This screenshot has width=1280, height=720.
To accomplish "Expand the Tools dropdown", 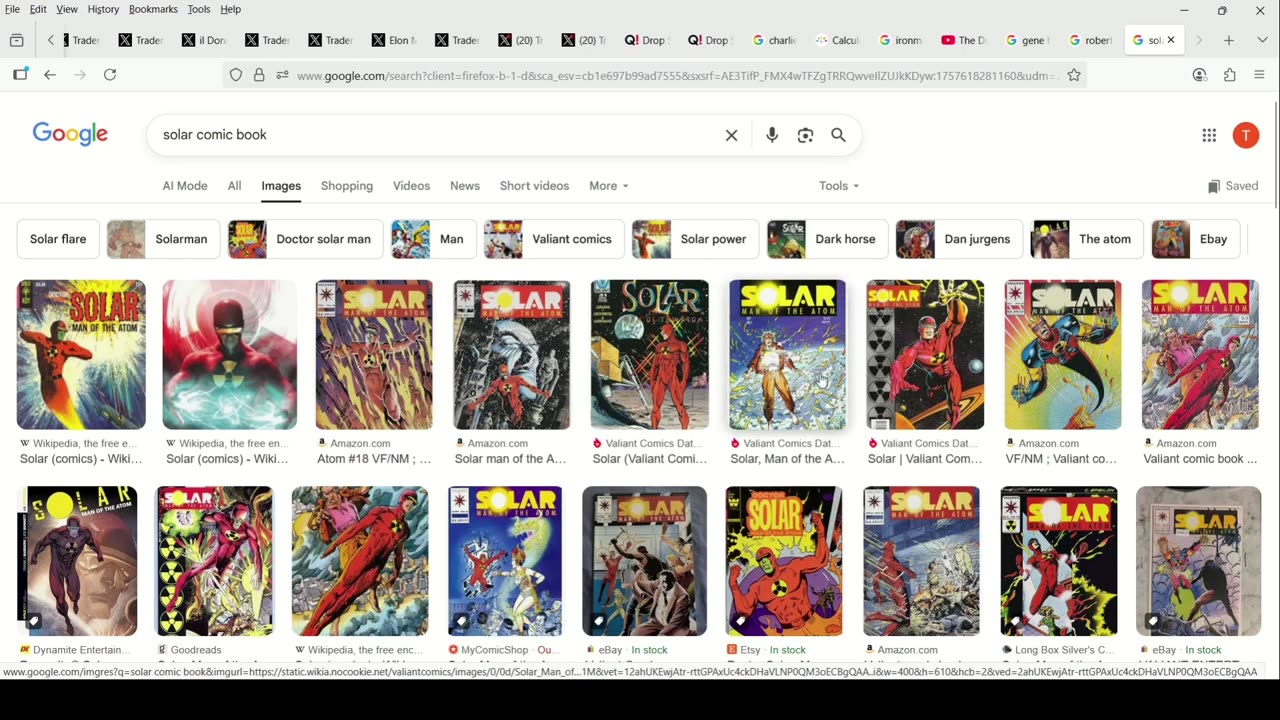I will coord(838,186).
